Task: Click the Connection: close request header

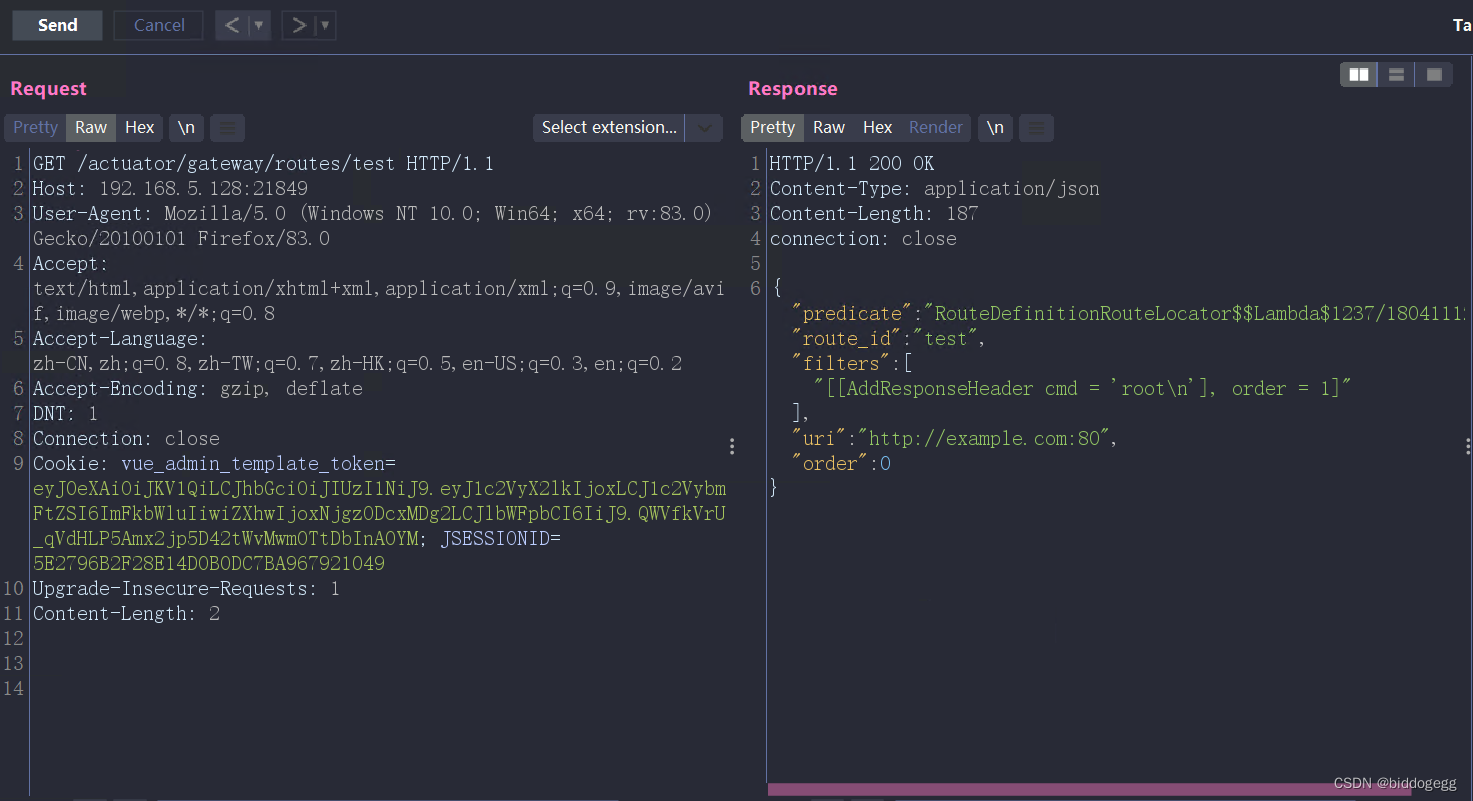Action: tap(126, 438)
